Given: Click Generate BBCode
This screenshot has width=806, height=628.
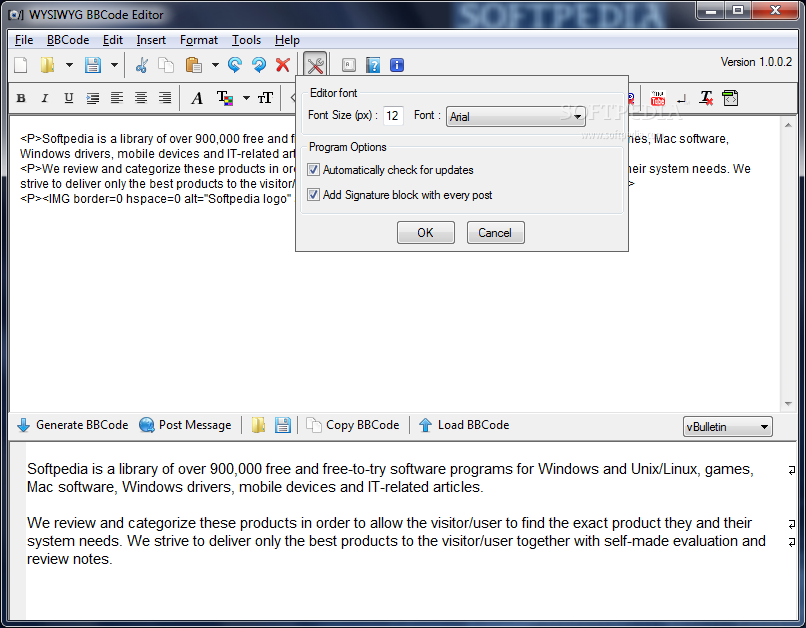Looking at the screenshot, I should [72, 425].
